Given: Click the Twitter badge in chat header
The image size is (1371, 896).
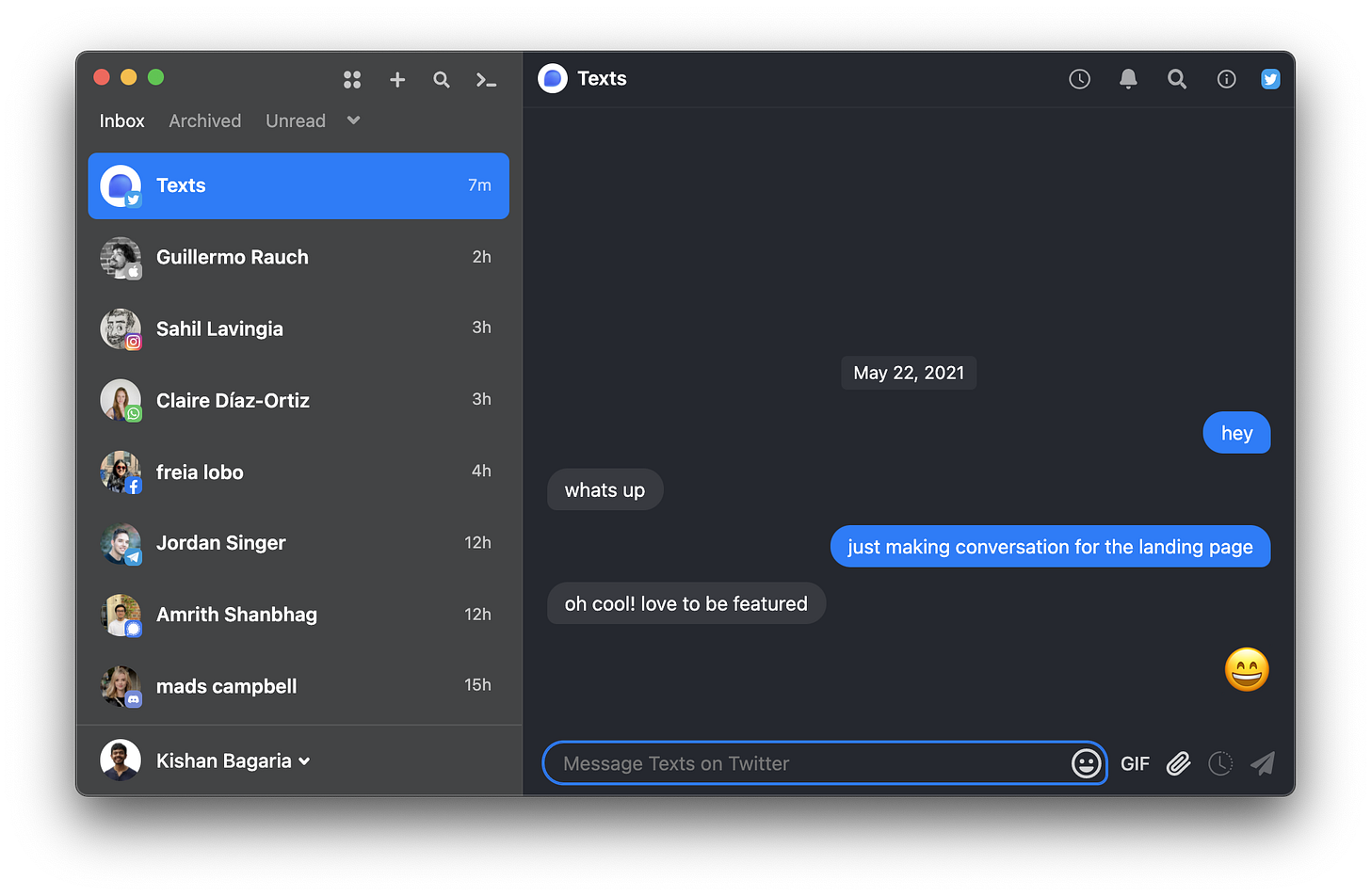Looking at the screenshot, I should coord(1270,79).
